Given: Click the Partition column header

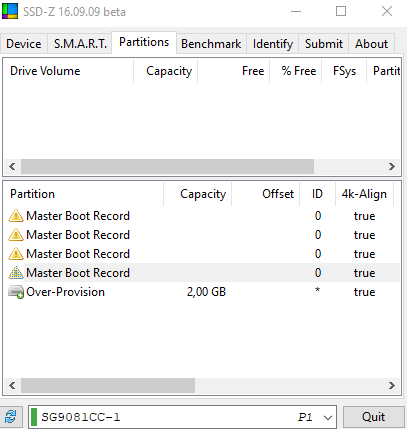Looking at the screenshot, I should [83, 194].
